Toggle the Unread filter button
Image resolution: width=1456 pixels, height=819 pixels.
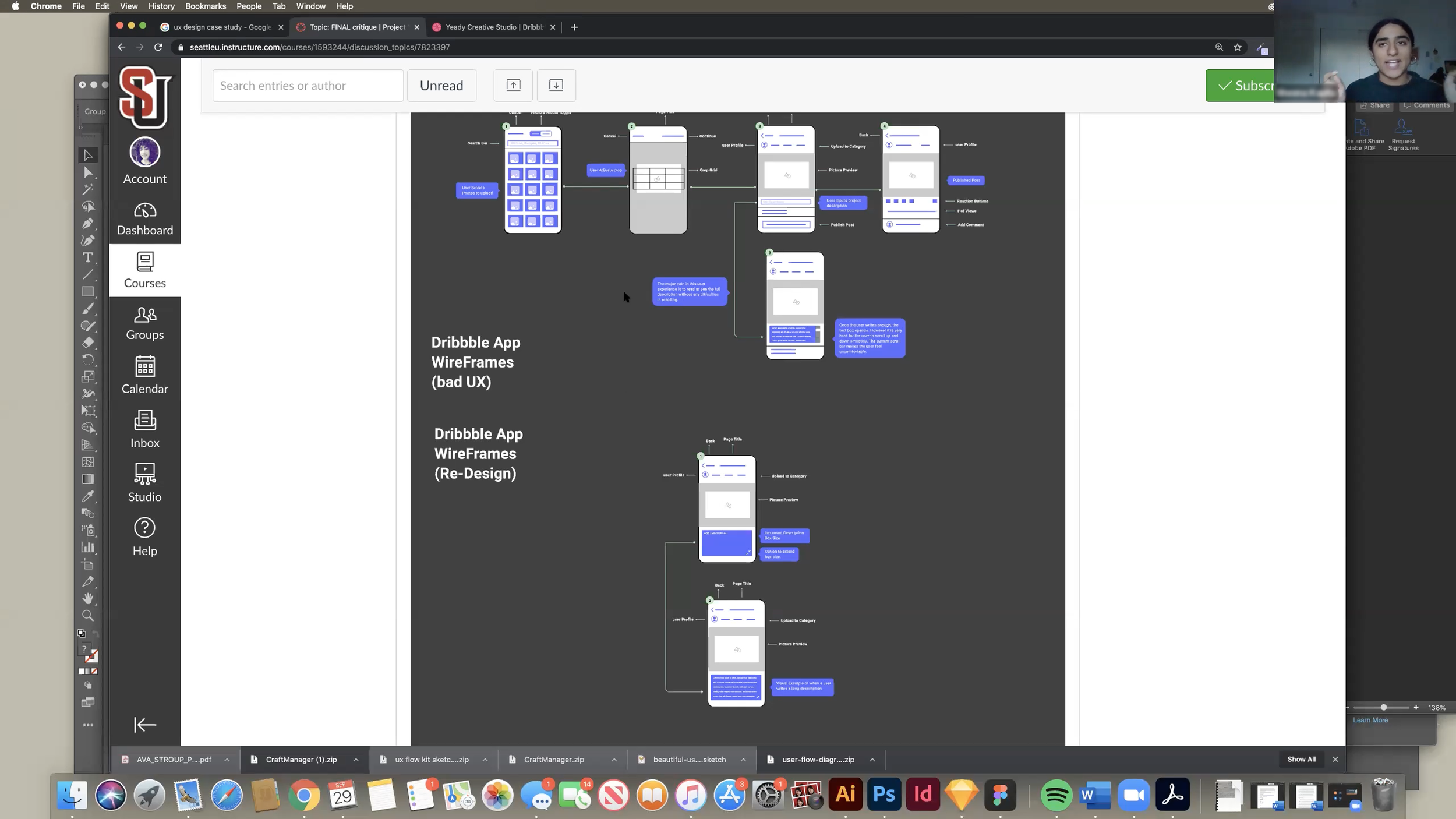click(x=441, y=85)
